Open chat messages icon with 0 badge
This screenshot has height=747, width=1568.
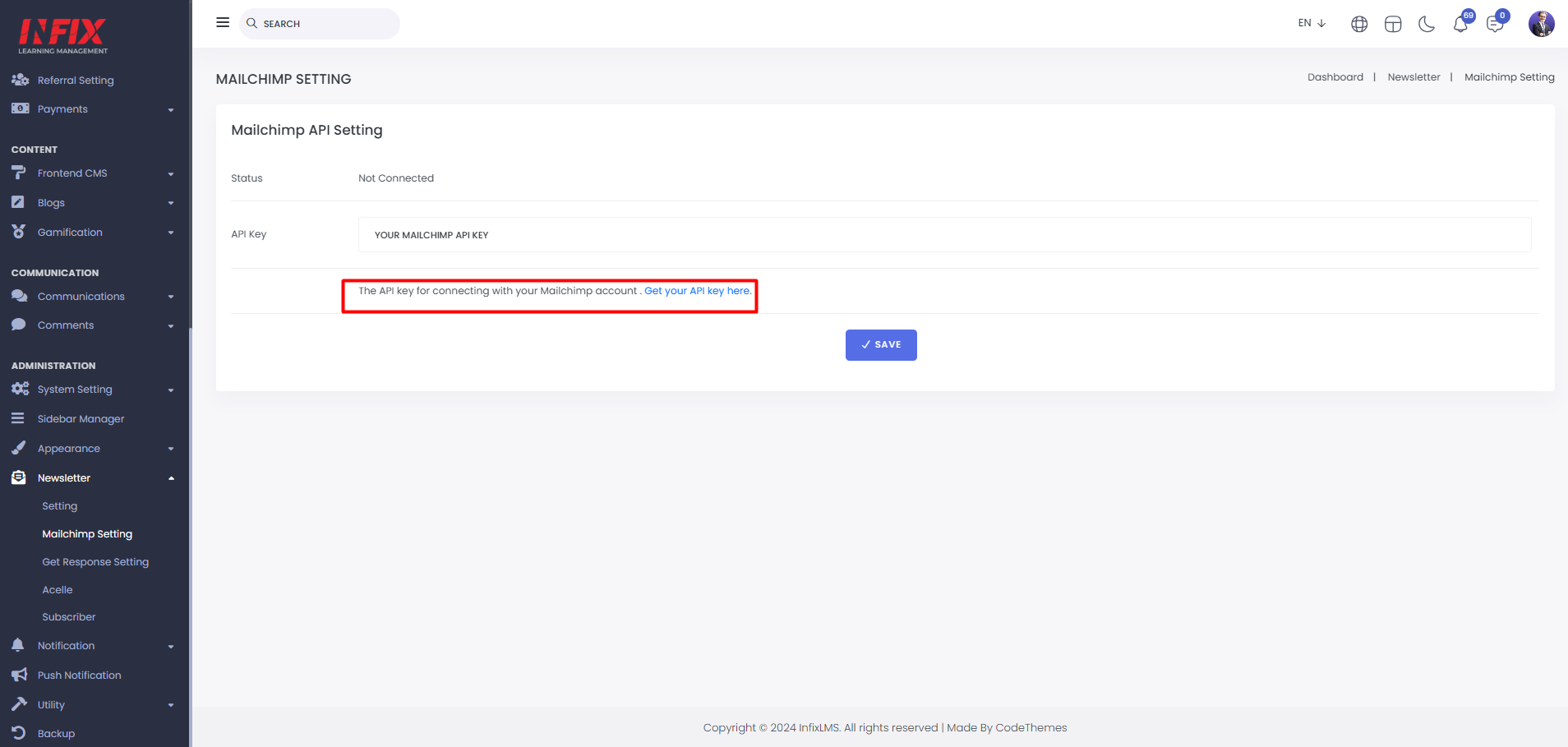pos(1497,23)
